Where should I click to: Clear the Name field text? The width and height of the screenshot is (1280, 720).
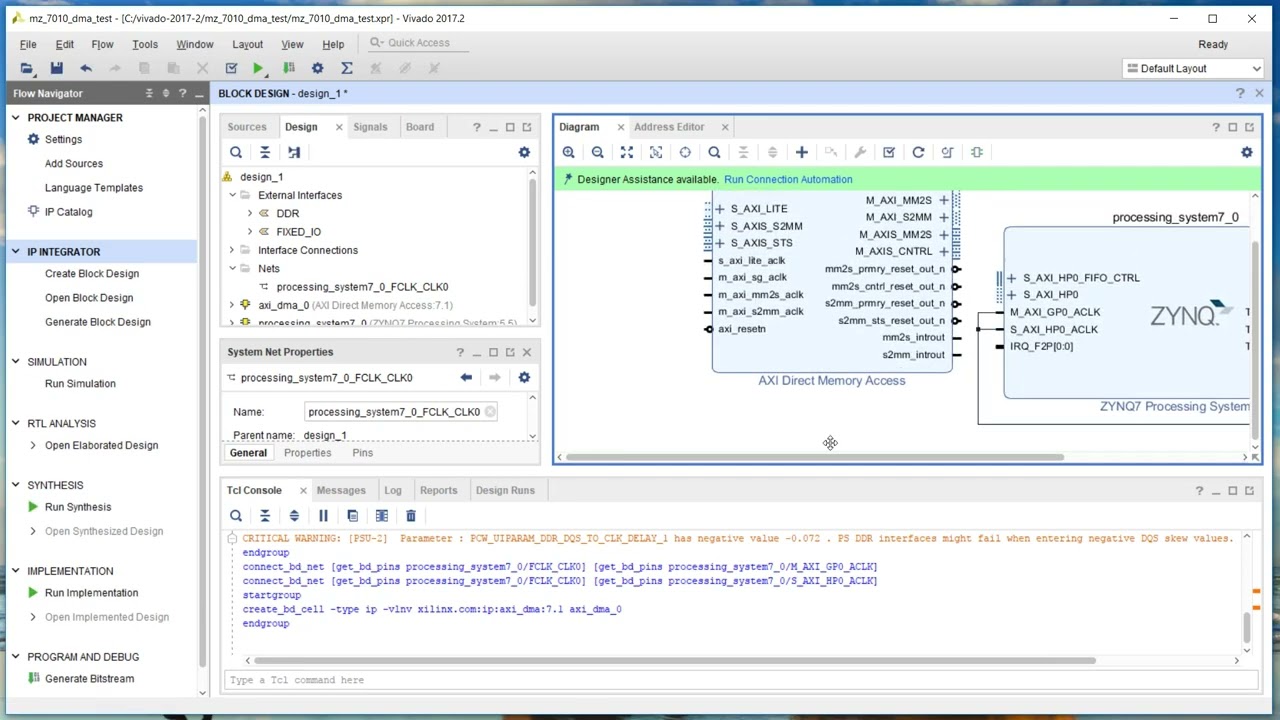[490, 412]
